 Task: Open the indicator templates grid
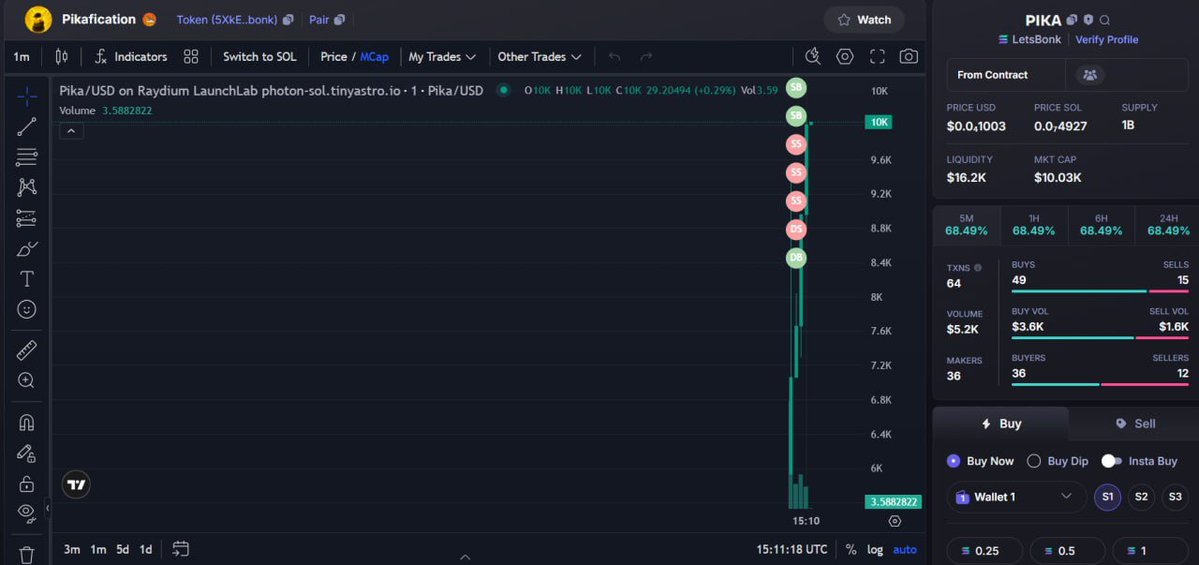coord(191,57)
